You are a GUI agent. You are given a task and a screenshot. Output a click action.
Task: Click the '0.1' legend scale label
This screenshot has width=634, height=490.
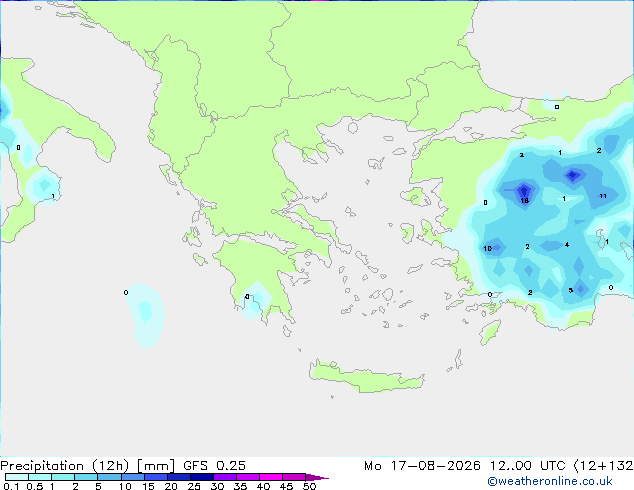pyautogui.click(x=11, y=486)
